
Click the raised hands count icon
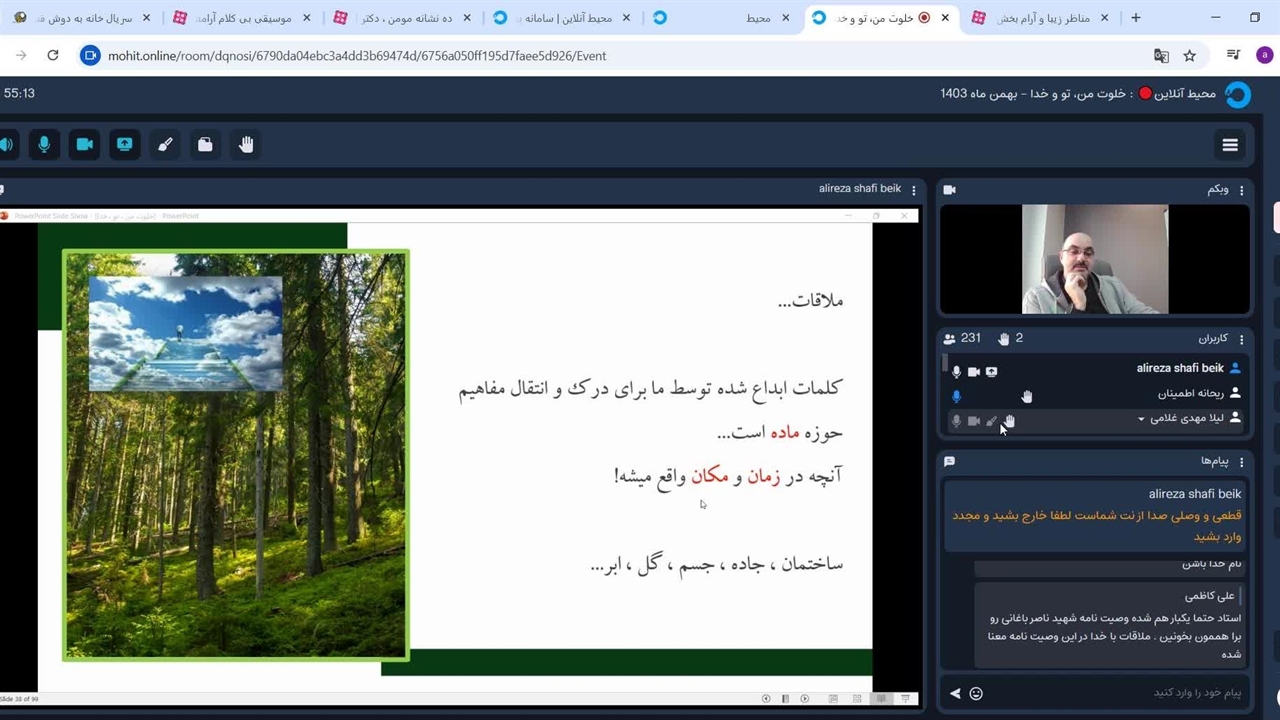coord(1004,339)
